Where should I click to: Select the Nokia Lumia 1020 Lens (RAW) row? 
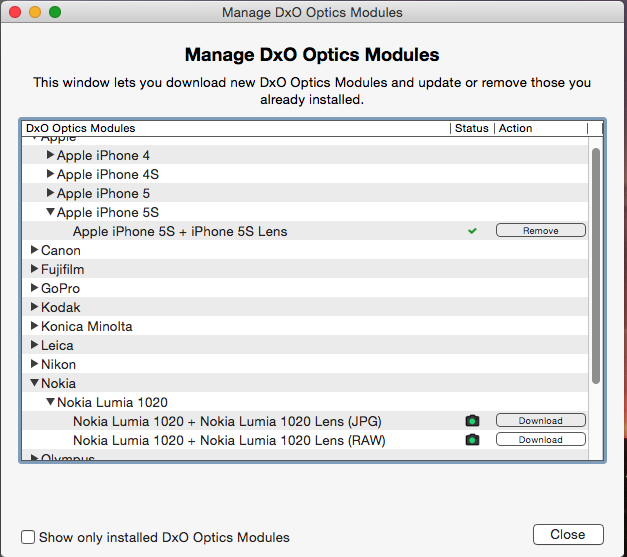coord(305,440)
